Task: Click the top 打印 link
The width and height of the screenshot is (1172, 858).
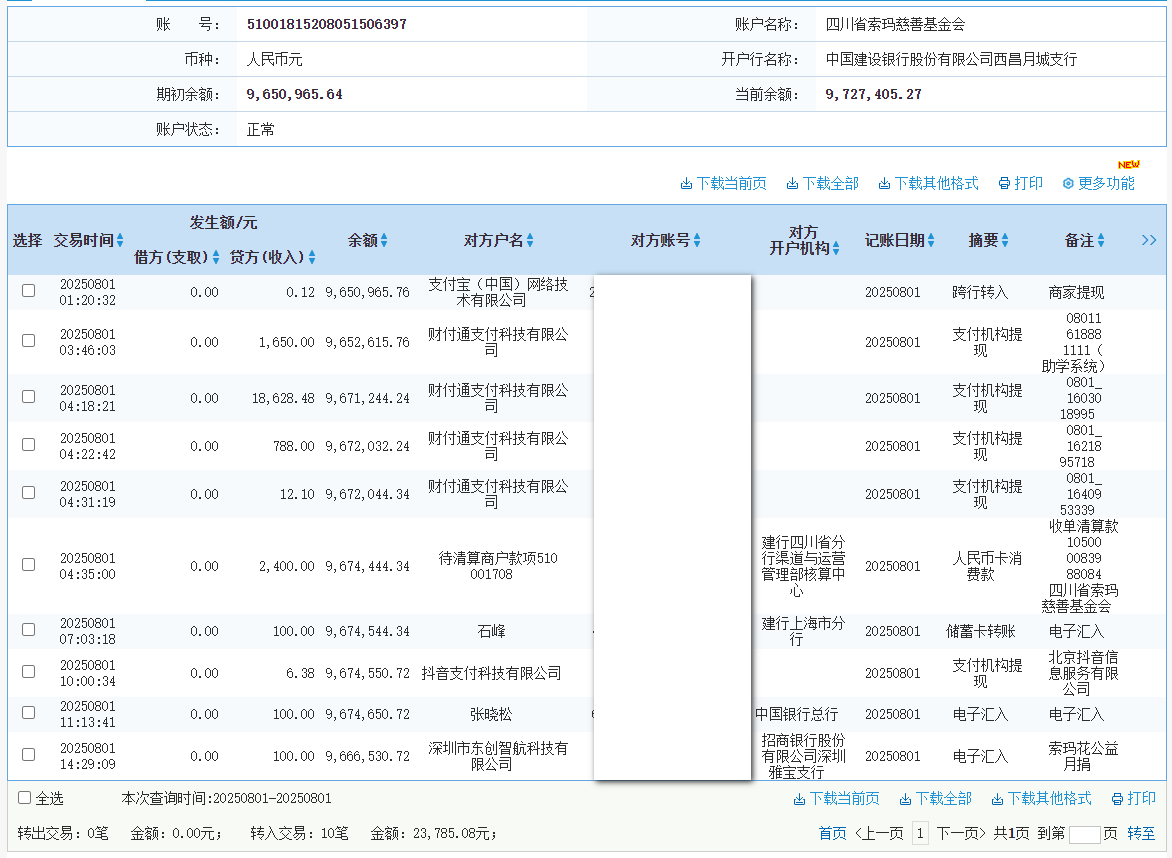Action: [1028, 184]
